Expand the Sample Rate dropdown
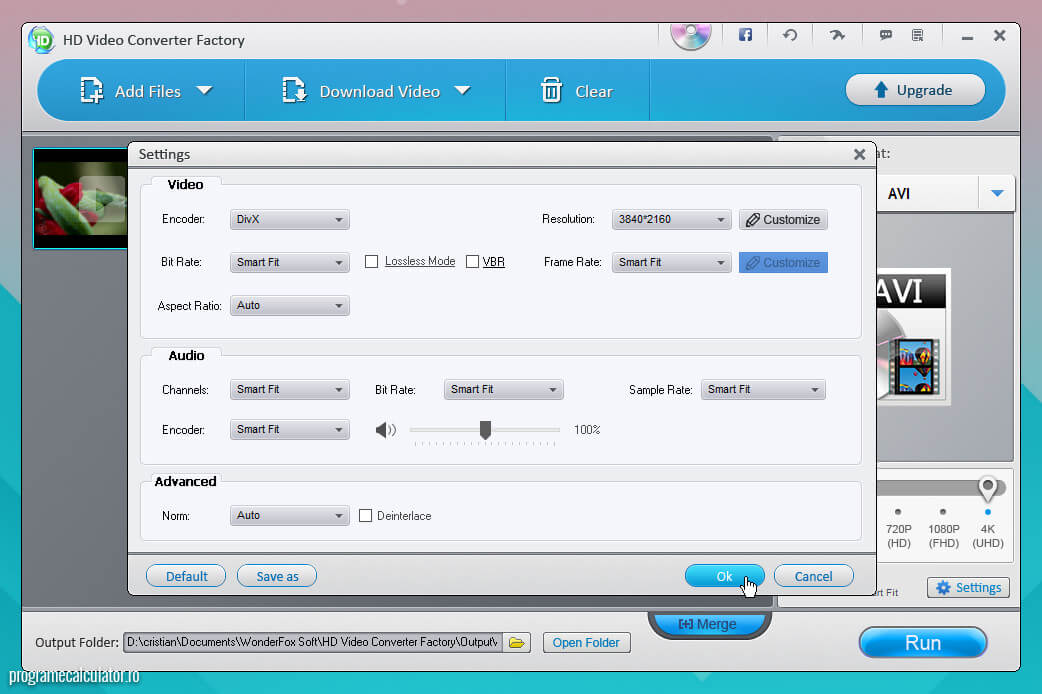The width and height of the screenshot is (1042, 694). coord(763,390)
